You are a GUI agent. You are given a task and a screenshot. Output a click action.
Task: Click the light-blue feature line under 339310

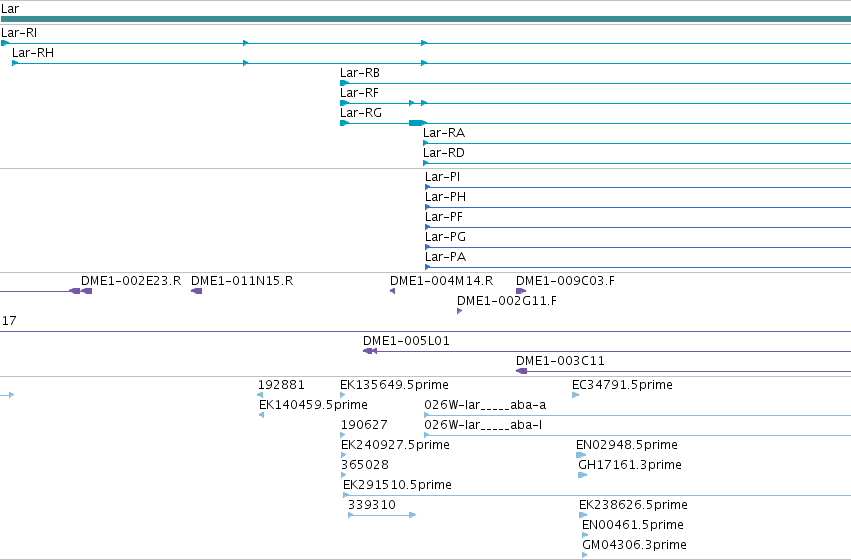click(x=382, y=515)
